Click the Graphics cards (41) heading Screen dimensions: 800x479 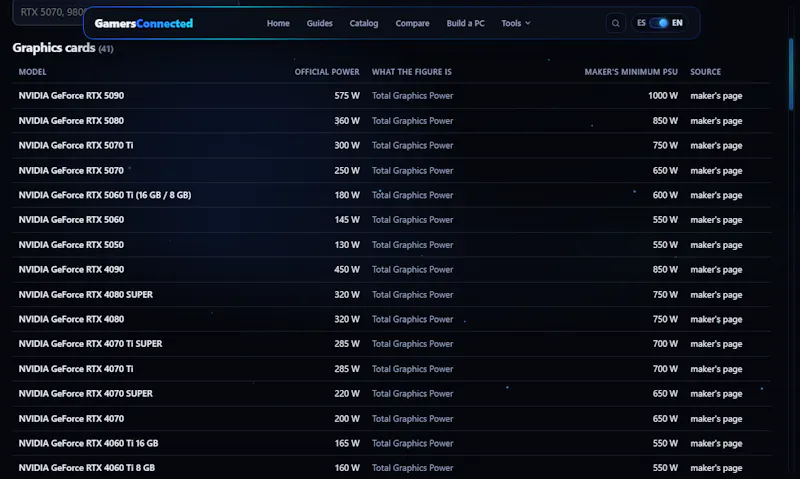(63, 48)
